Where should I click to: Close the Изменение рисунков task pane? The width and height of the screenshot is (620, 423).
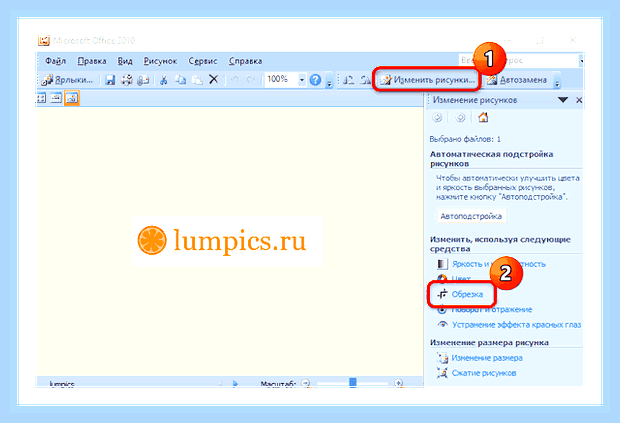click(x=579, y=100)
